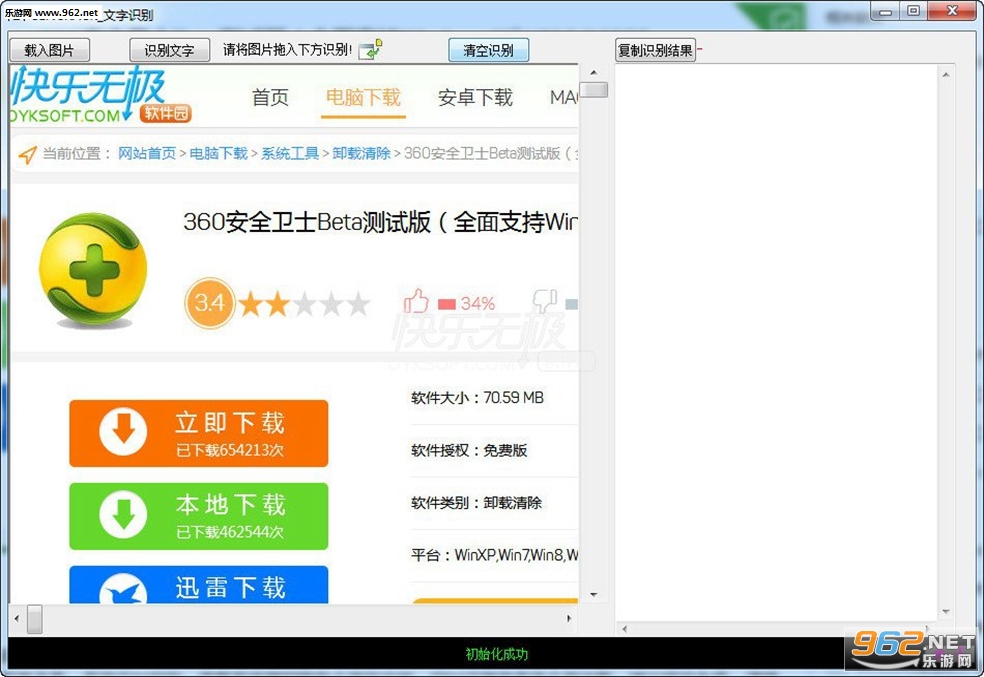Click the blue 迅雷下载 text

[x=230, y=588]
